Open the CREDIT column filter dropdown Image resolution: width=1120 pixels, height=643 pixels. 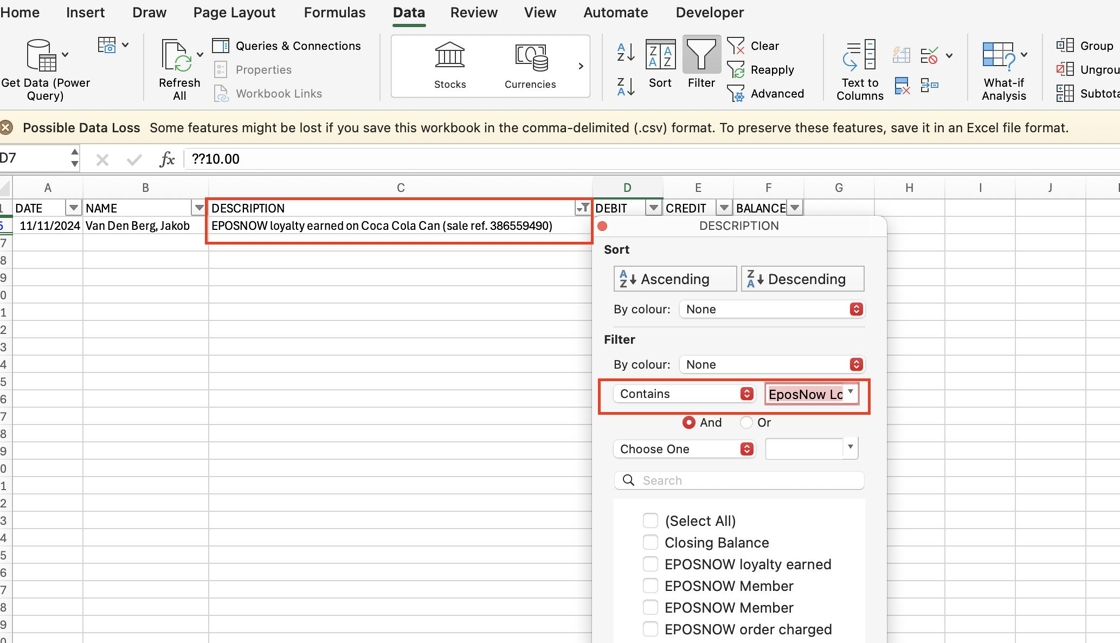(724, 208)
